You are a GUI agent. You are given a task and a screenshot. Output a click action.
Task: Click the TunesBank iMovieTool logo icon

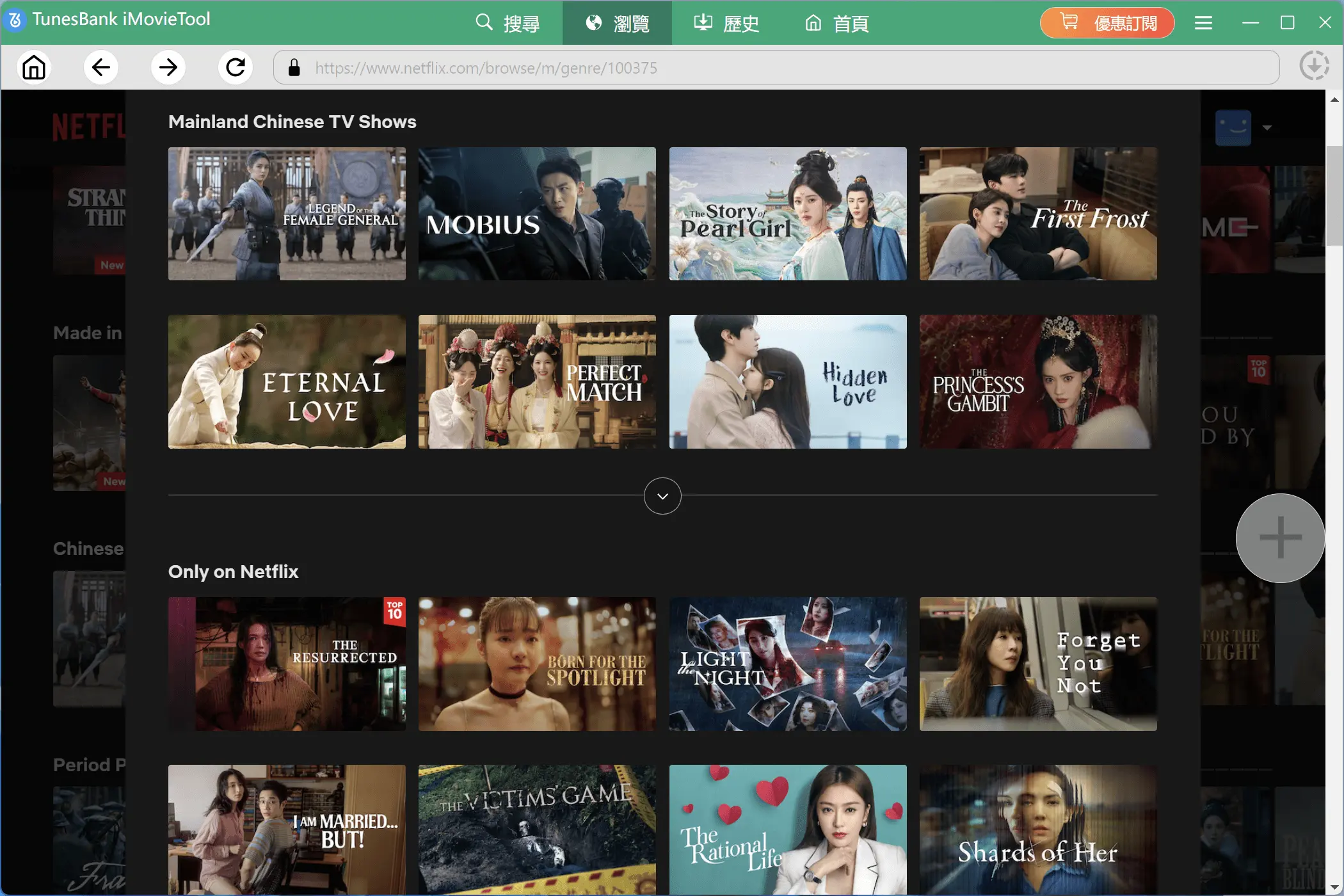(x=14, y=19)
